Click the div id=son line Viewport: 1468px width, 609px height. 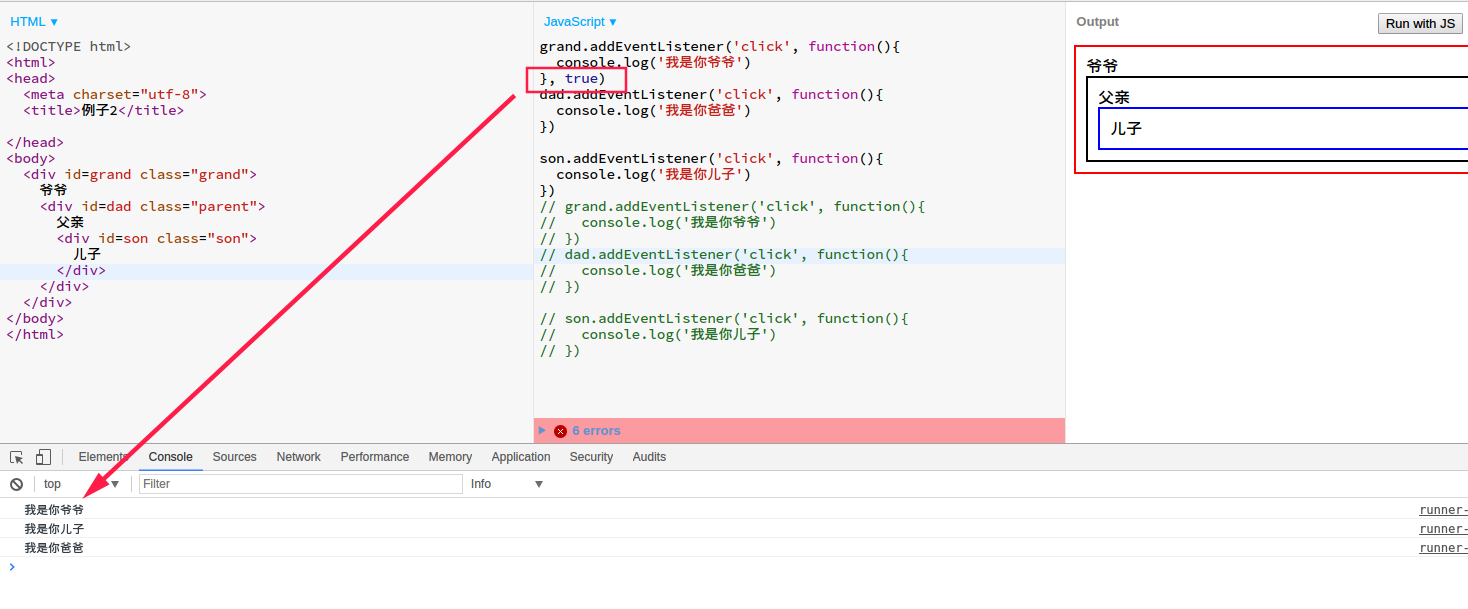pos(157,238)
